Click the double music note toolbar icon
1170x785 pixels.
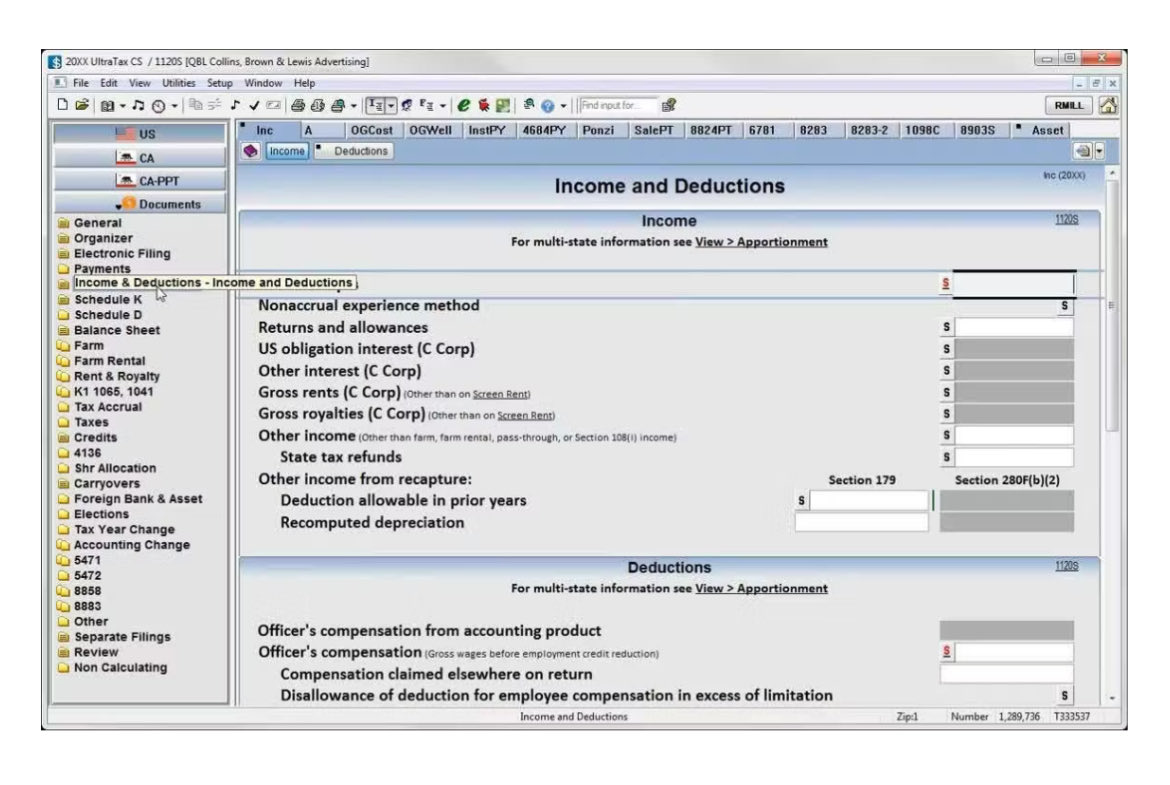pos(138,106)
